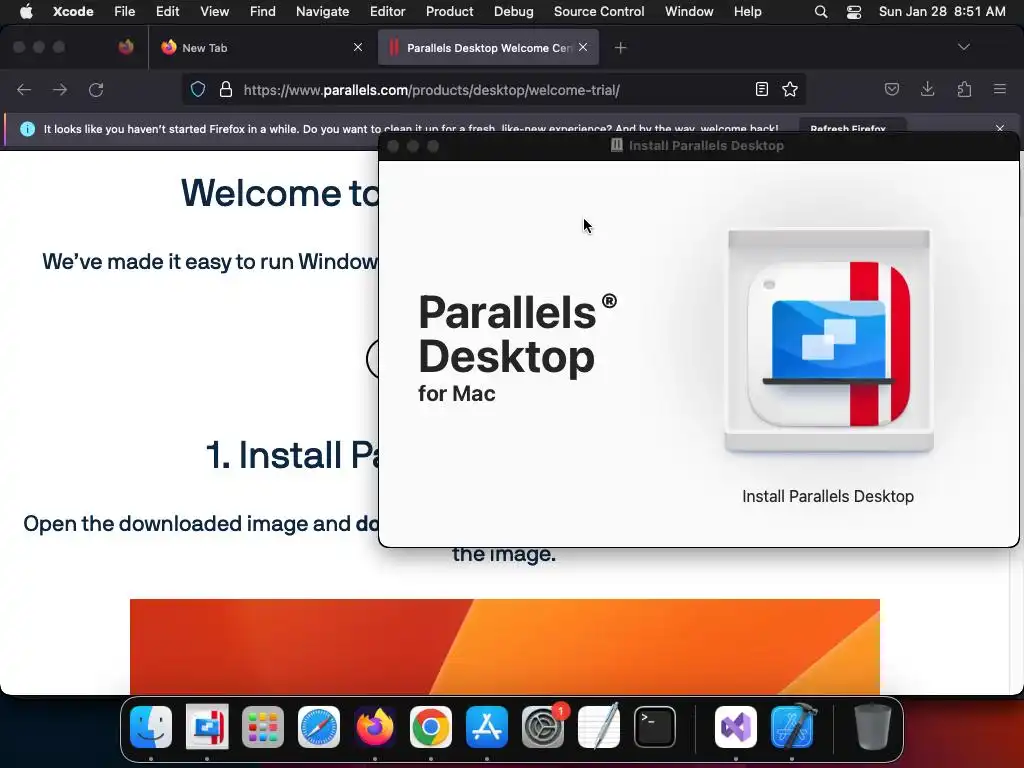
Task: Open the Edit menu
Action: (x=167, y=11)
